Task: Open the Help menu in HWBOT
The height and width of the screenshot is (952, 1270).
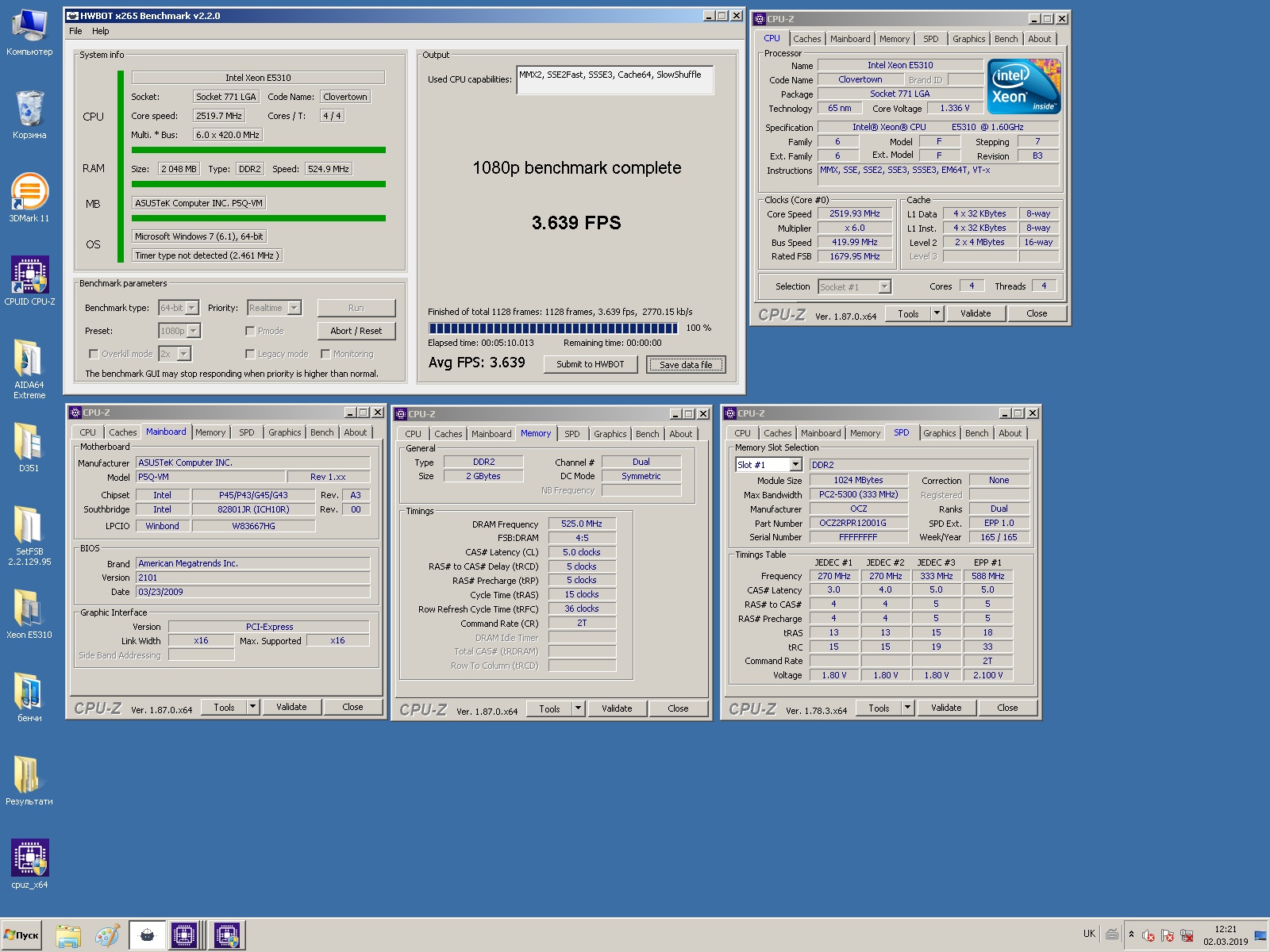Action: point(101,31)
